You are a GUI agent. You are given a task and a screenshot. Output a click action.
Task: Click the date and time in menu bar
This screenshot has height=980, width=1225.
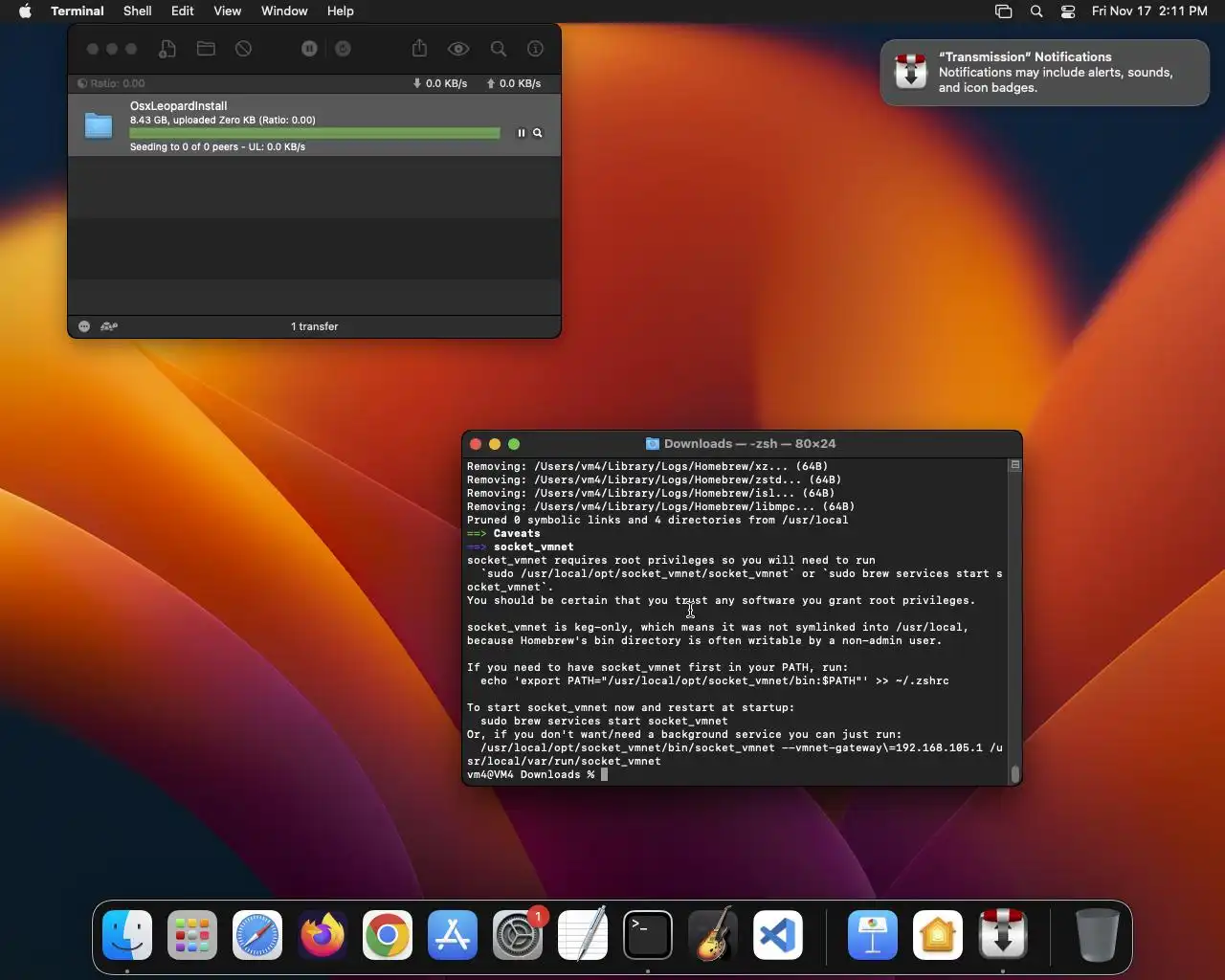coord(1149,11)
